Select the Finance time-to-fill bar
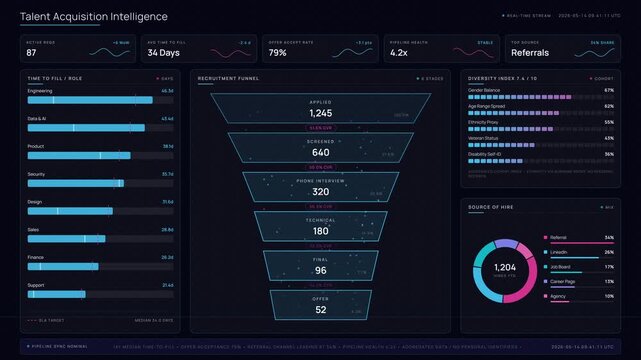This screenshot has width=641, height=360. coord(101,267)
